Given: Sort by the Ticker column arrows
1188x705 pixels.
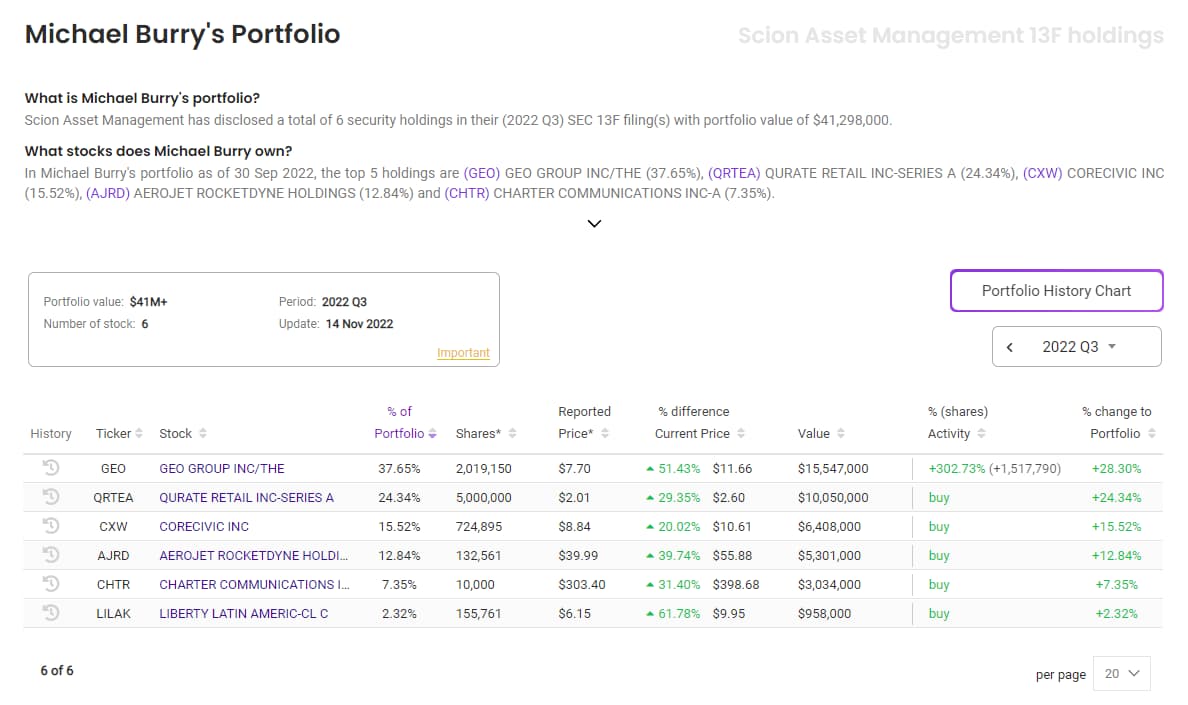Looking at the screenshot, I should (x=139, y=433).
